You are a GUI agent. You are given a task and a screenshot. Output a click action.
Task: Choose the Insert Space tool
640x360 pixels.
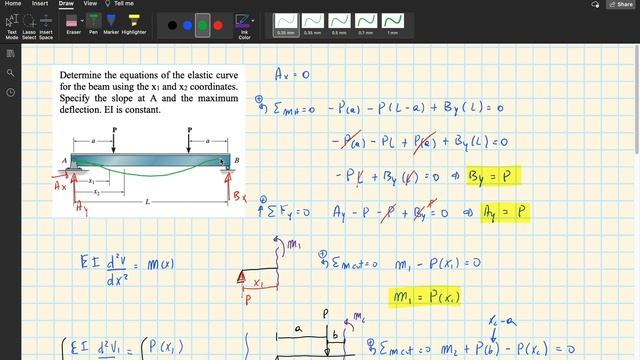[46, 26]
